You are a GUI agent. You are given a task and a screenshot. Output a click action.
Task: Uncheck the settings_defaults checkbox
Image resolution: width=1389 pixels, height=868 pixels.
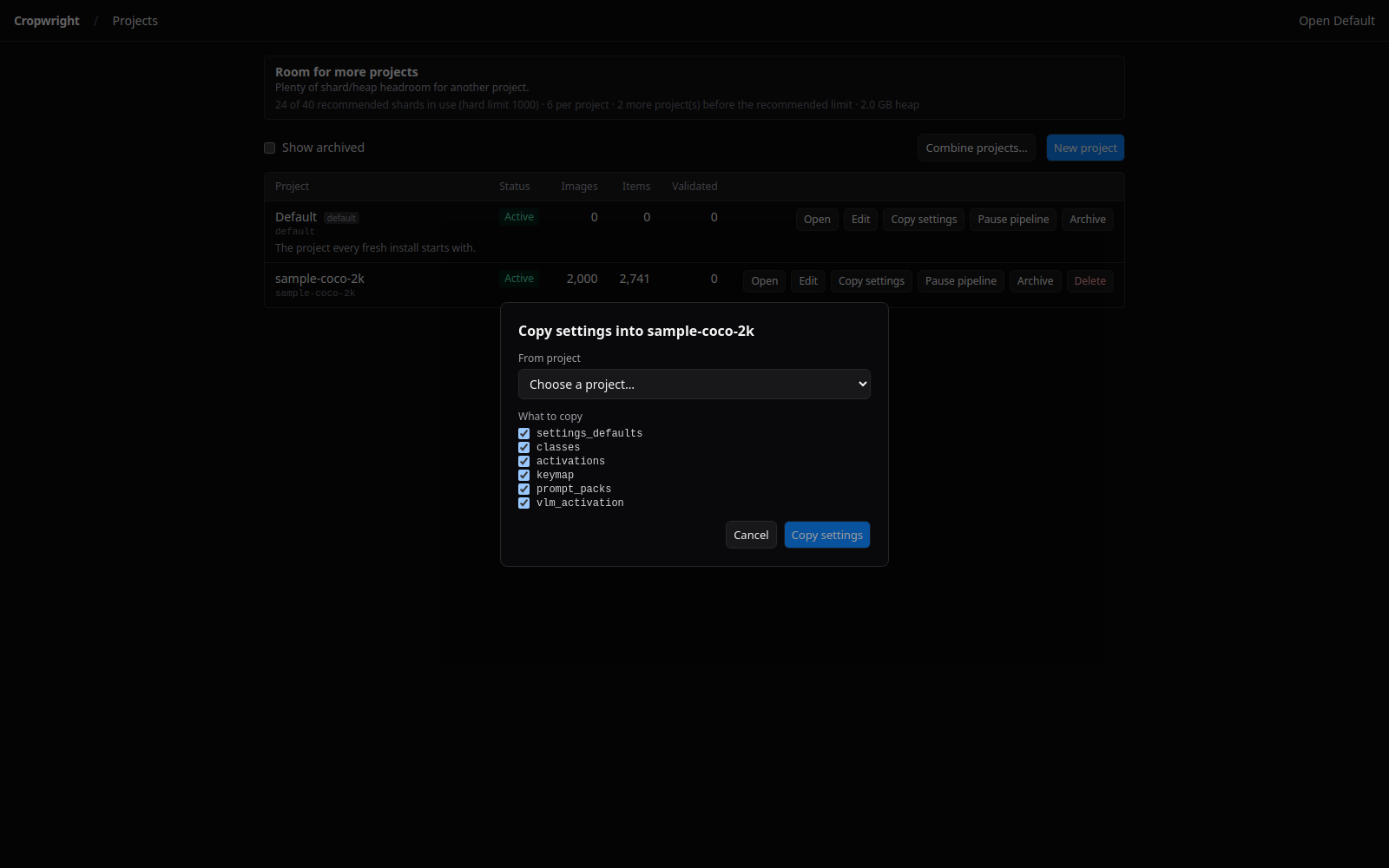tap(523, 433)
